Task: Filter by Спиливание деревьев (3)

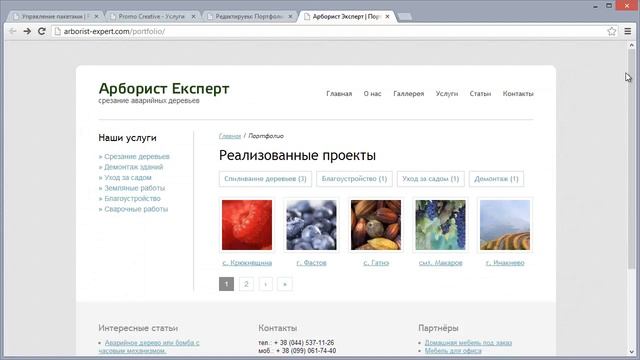Action: tap(265, 179)
